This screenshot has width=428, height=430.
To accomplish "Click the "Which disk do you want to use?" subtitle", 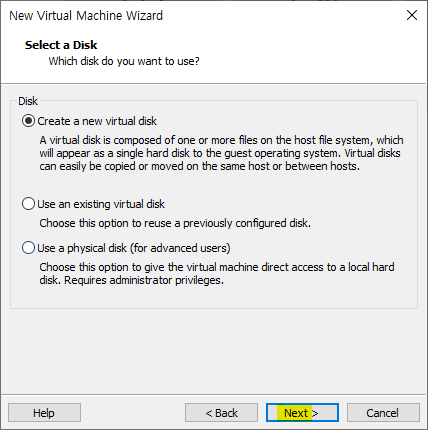I will click(124, 61).
